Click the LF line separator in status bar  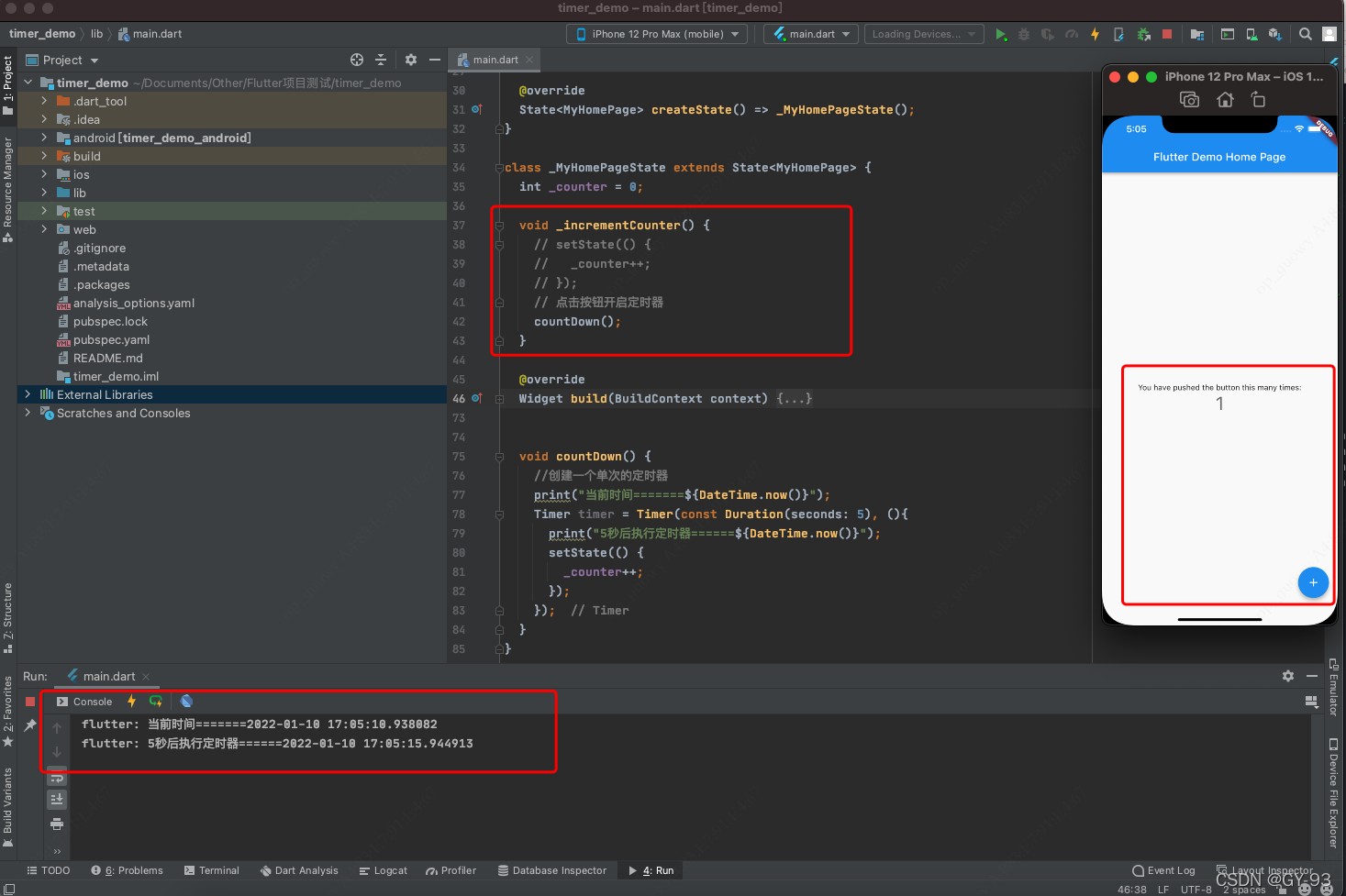click(x=1163, y=890)
